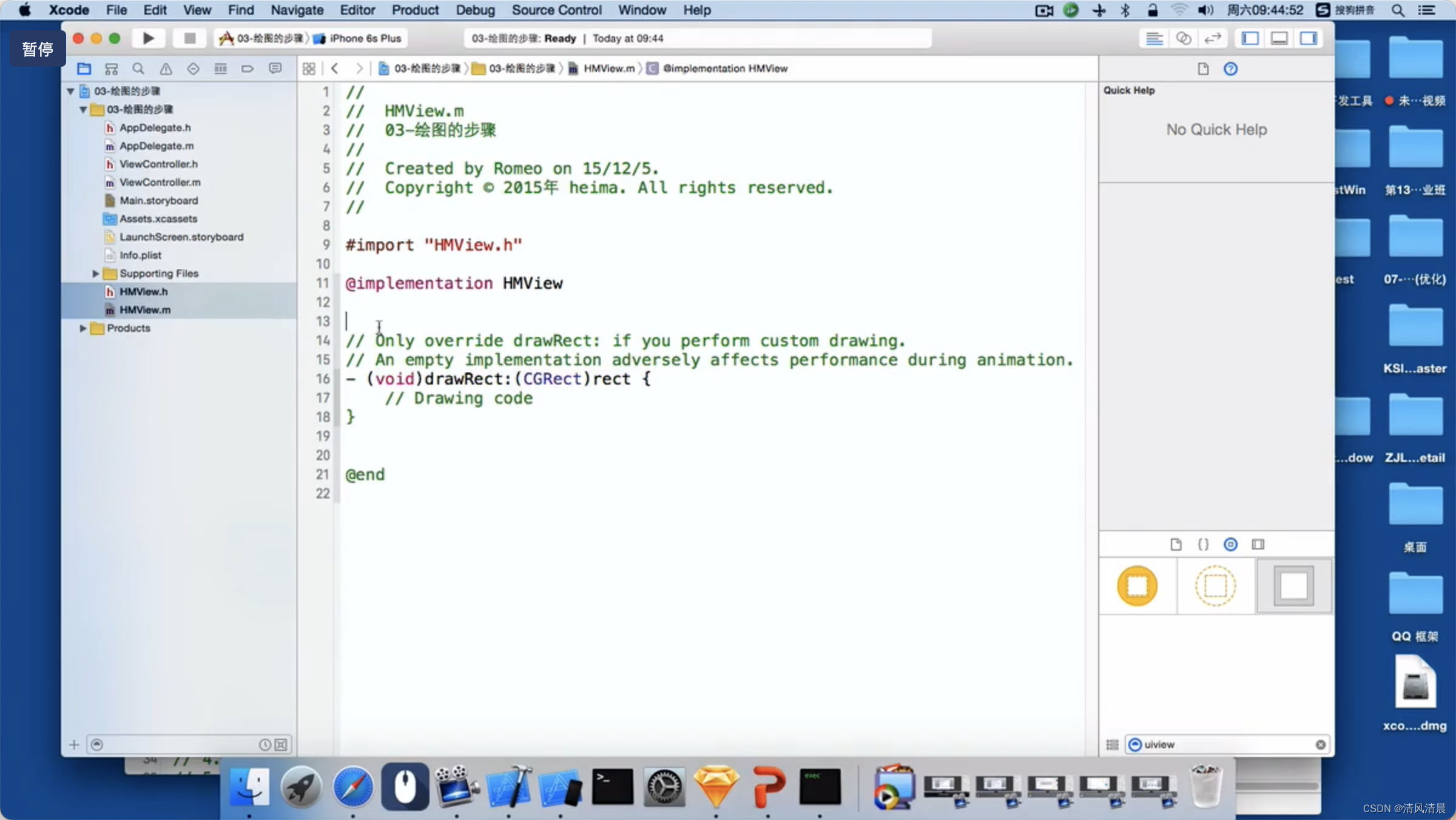Switch to the Standard editor
This screenshot has width=1456, height=820.
[1154, 38]
